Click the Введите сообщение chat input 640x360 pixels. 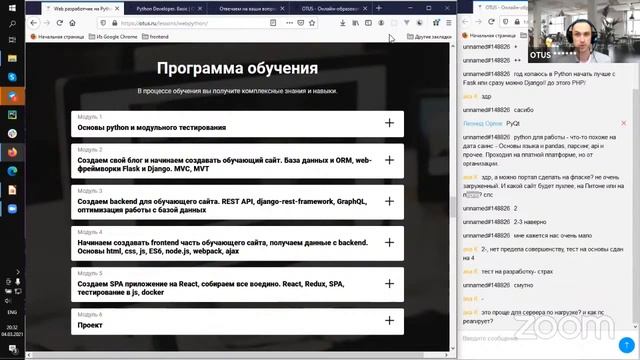pos(538,339)
